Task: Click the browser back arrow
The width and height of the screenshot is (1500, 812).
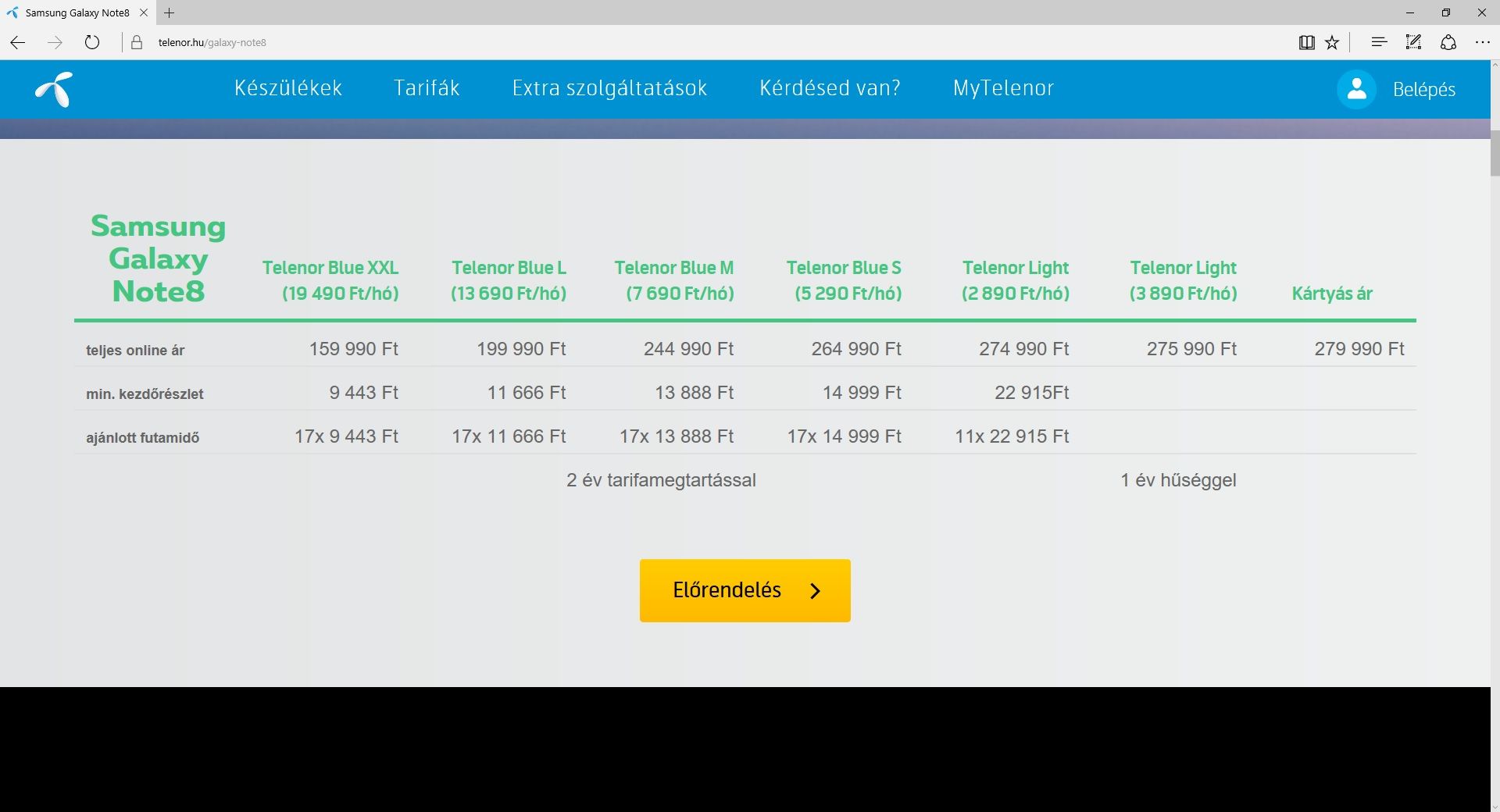Action: pyautogui.click(x=17, y=43)
